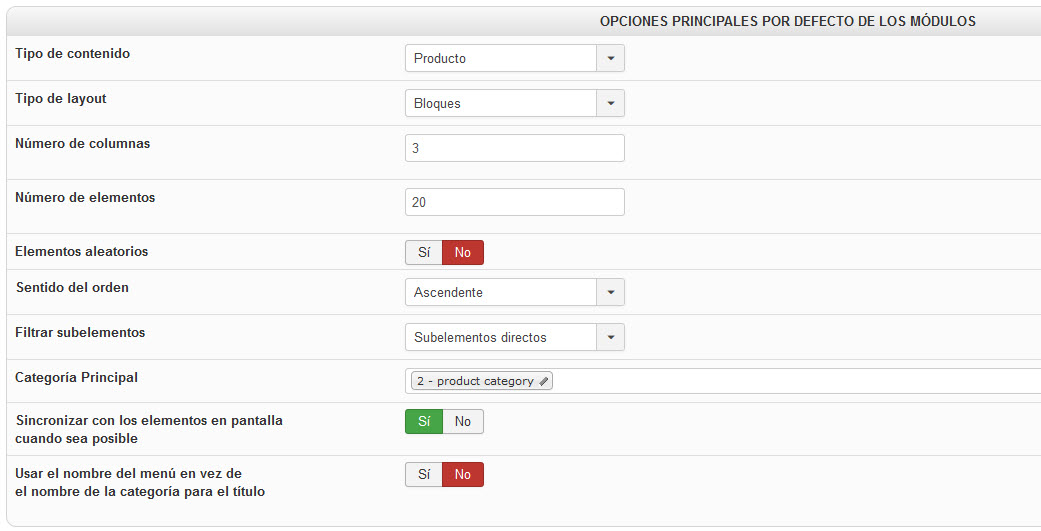The width and height of the screenshot is (1041, 531).
Task: Enable Sí for Sincronizar con los elementos
Action: pos(424,422)
